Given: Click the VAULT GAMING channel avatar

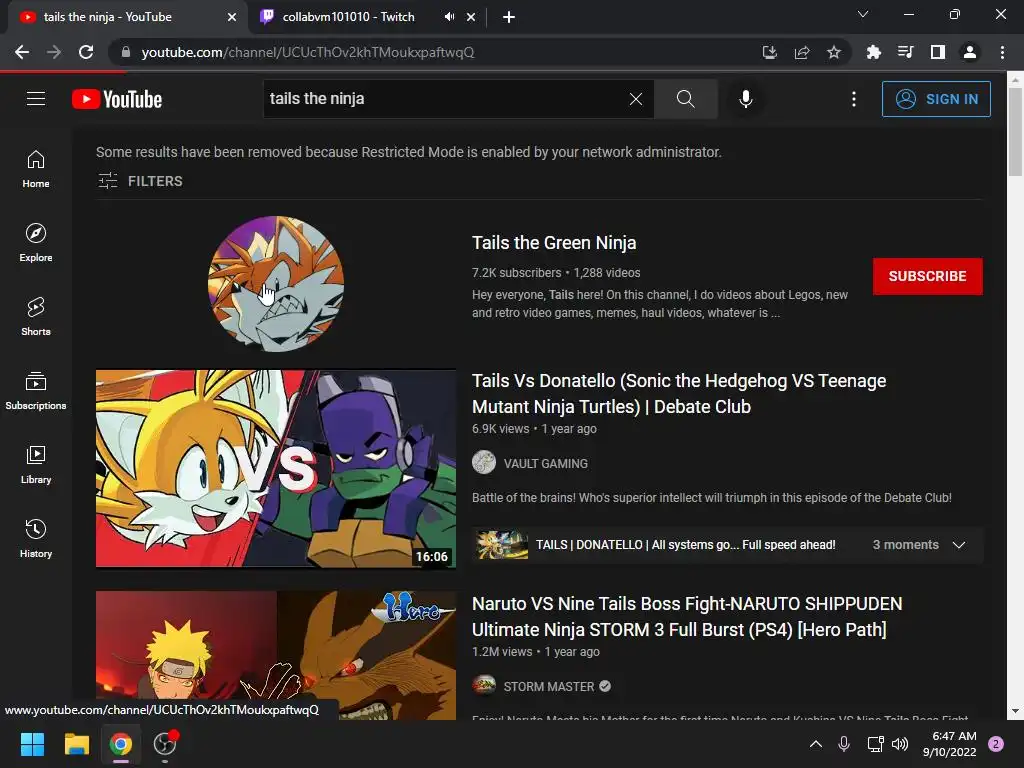Looking at the screenshot, I should (484, 462).
